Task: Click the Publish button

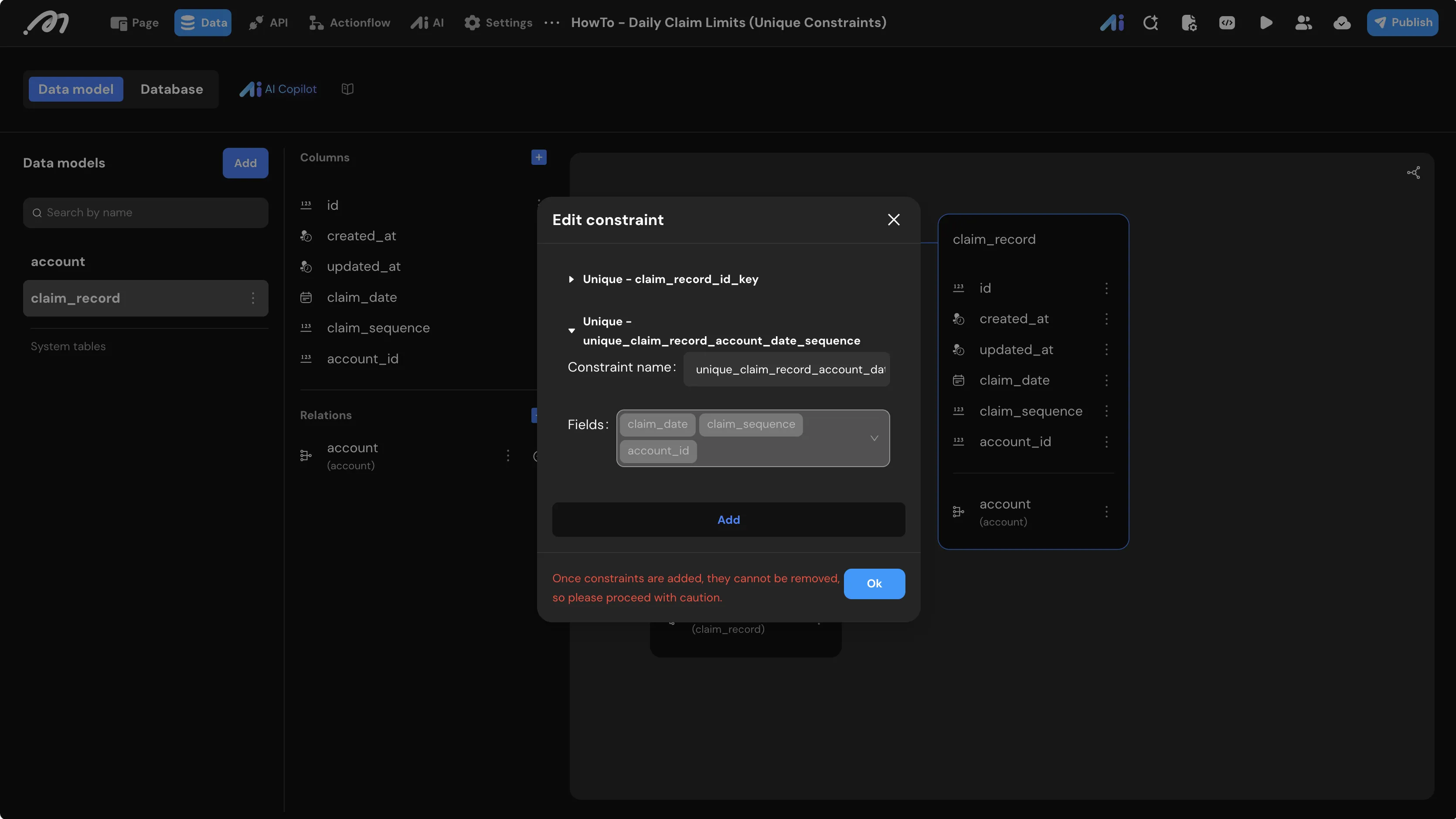Action: 1402,23
